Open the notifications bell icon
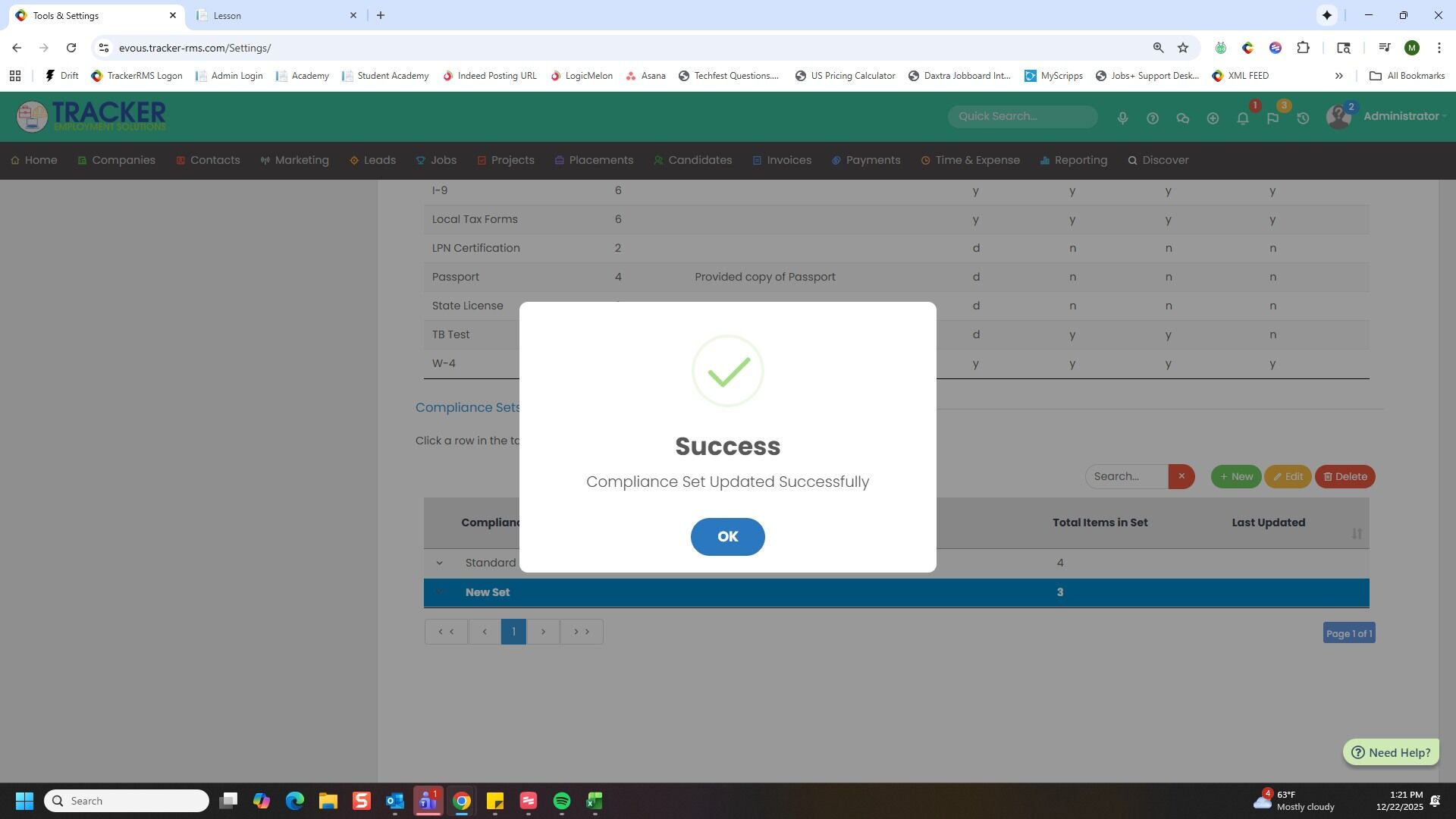 pyautogui.click(x=1242, y=118)
